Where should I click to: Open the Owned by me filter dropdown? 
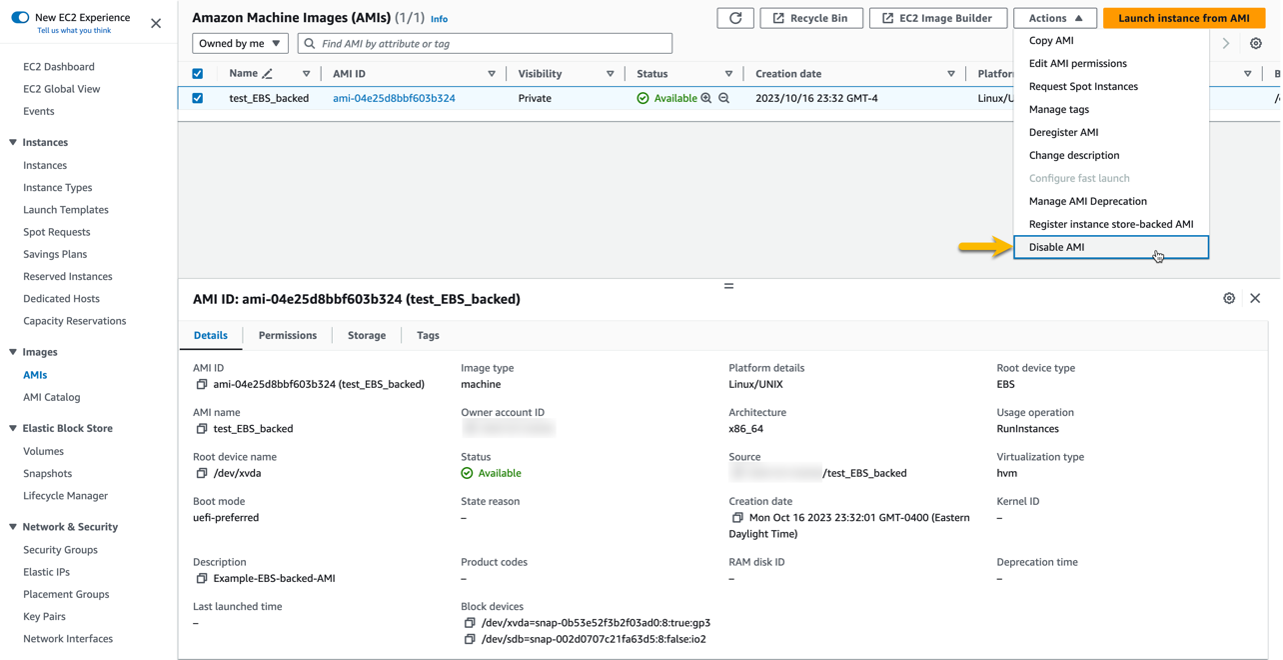240,43
